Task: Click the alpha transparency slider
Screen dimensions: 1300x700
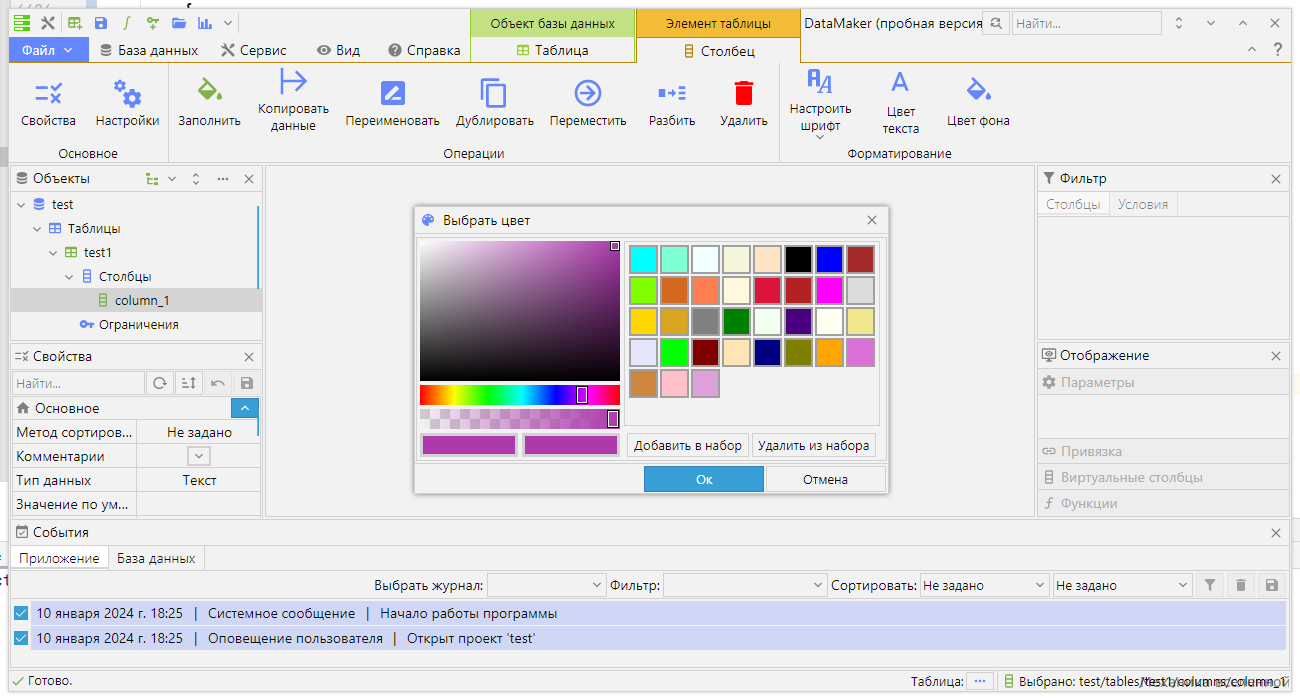Action: [x=520, y=418]
